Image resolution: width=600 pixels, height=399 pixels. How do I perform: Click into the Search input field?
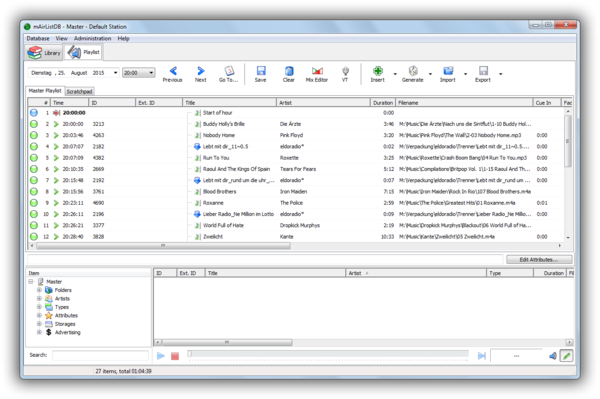(100, 355)
